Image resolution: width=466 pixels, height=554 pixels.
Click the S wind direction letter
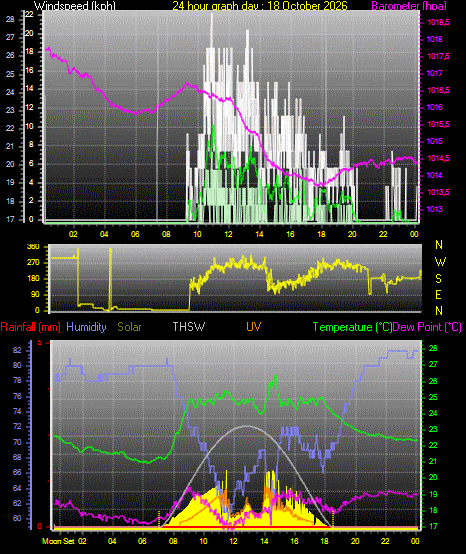438,279
